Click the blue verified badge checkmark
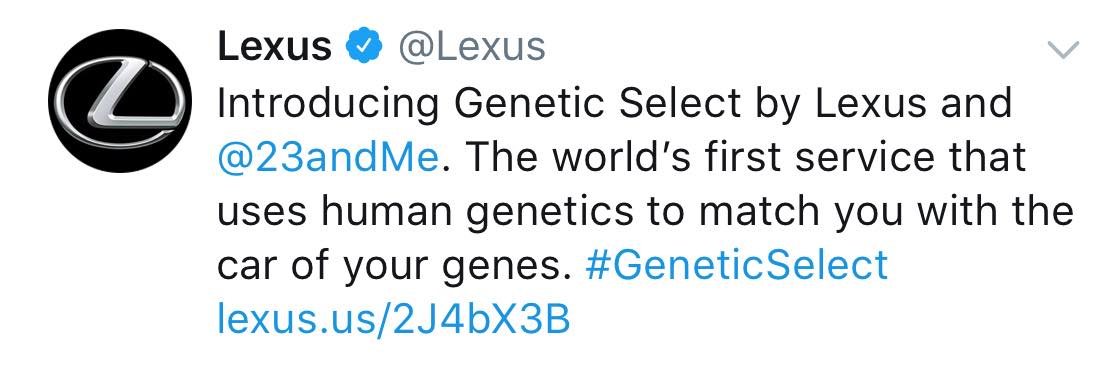 [363, 47]
